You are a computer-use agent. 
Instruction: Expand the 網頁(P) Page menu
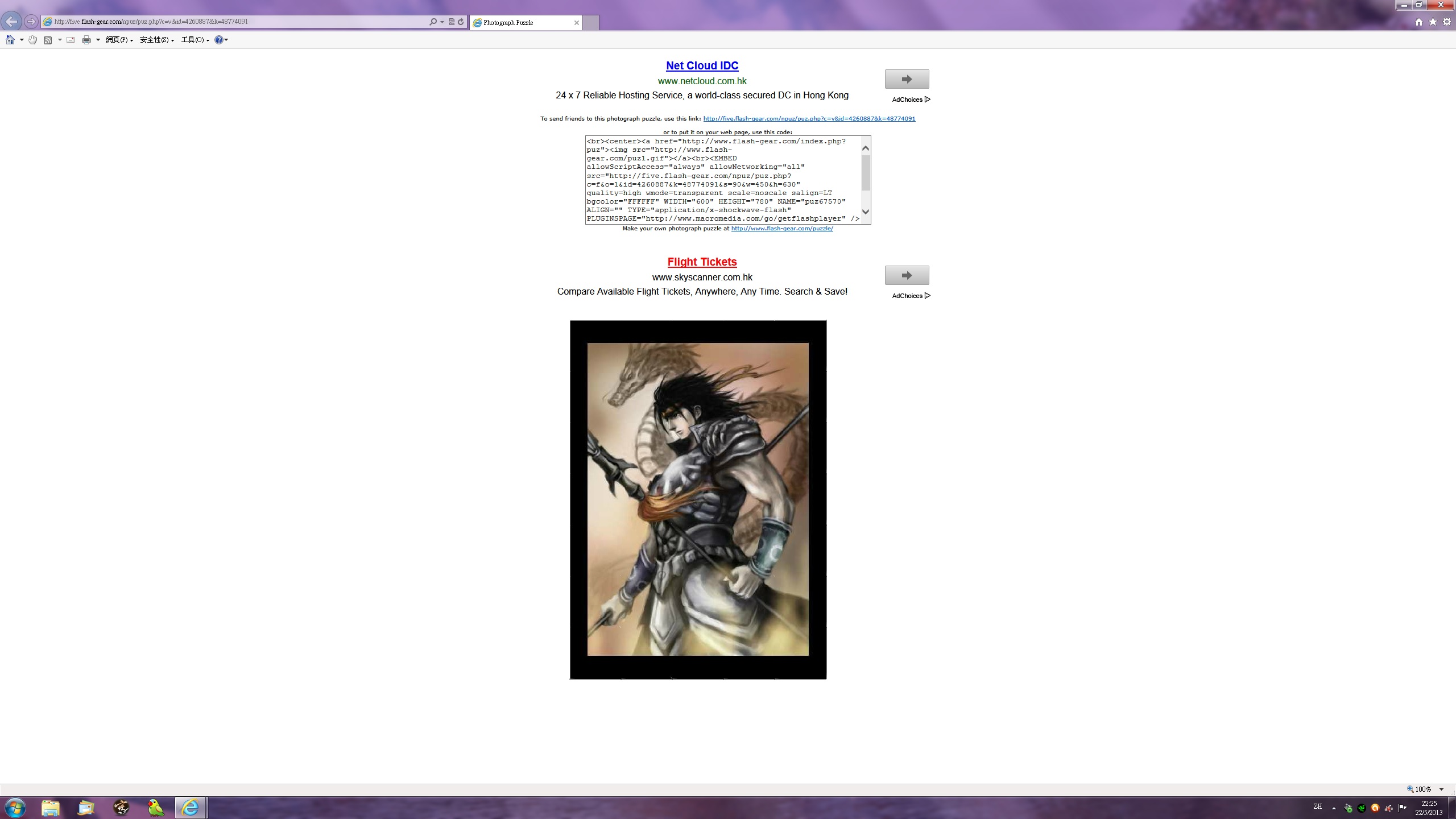coord(119,40)
